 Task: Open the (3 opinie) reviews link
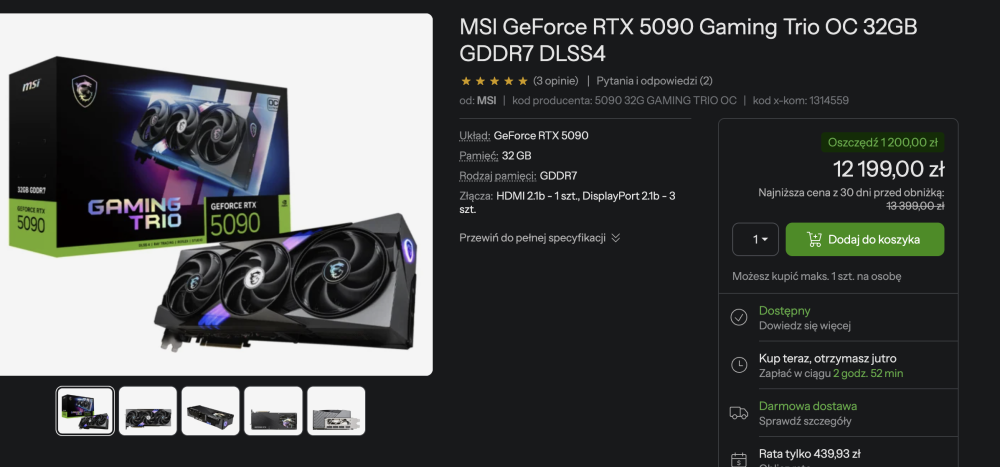[555, 81]
